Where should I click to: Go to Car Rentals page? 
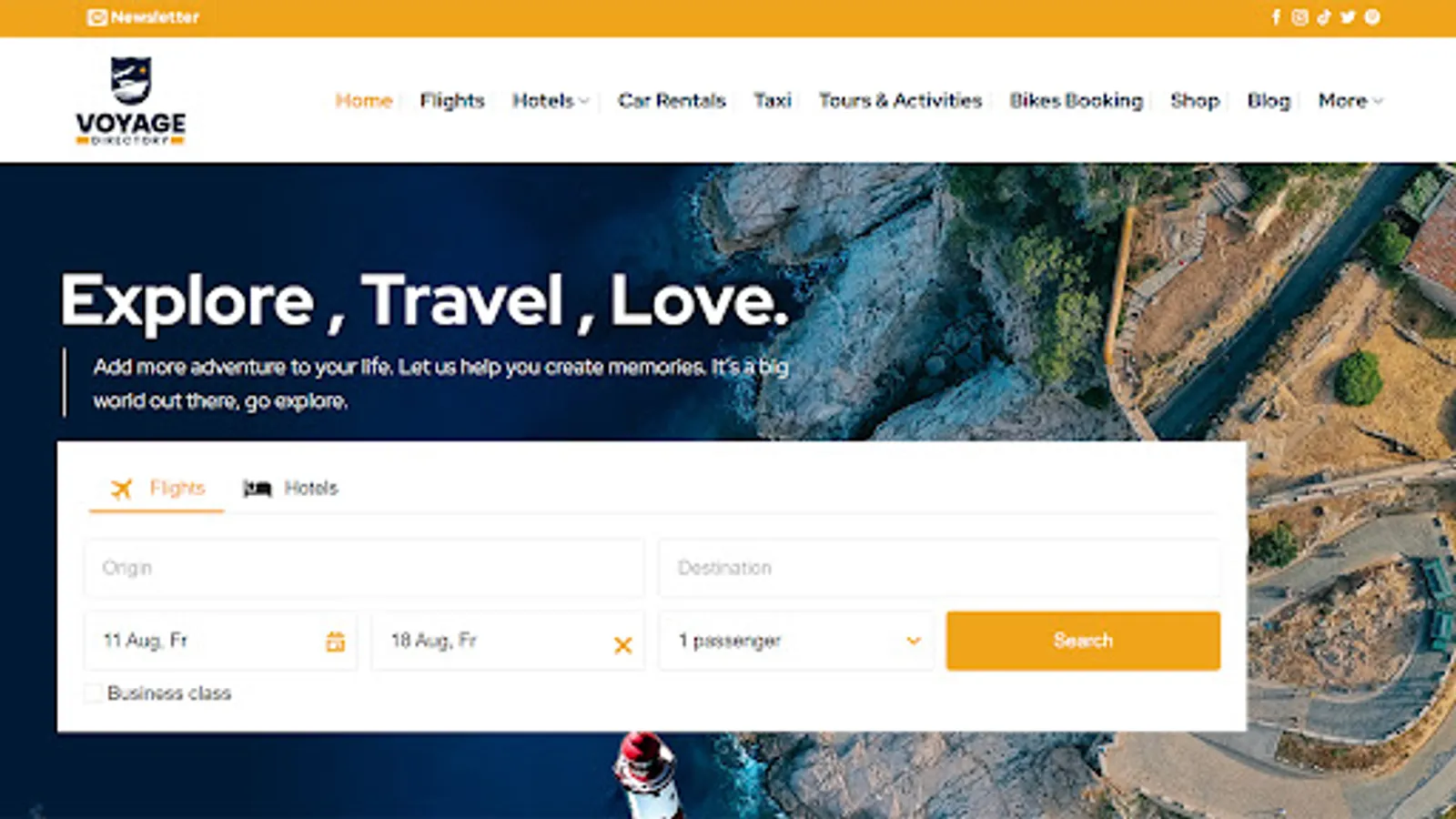click(672, 100)
